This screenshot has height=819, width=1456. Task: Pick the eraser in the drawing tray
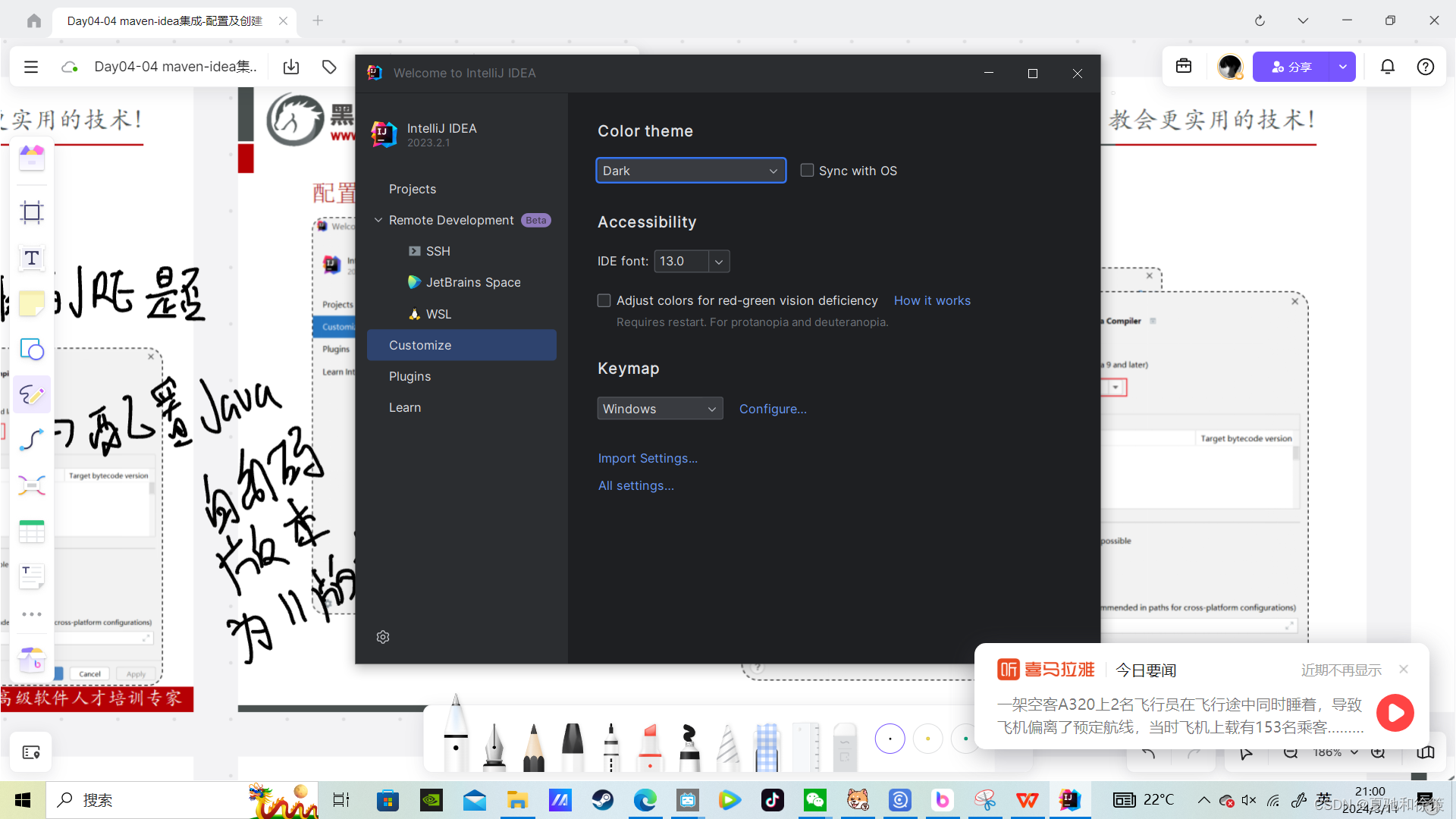844,747
